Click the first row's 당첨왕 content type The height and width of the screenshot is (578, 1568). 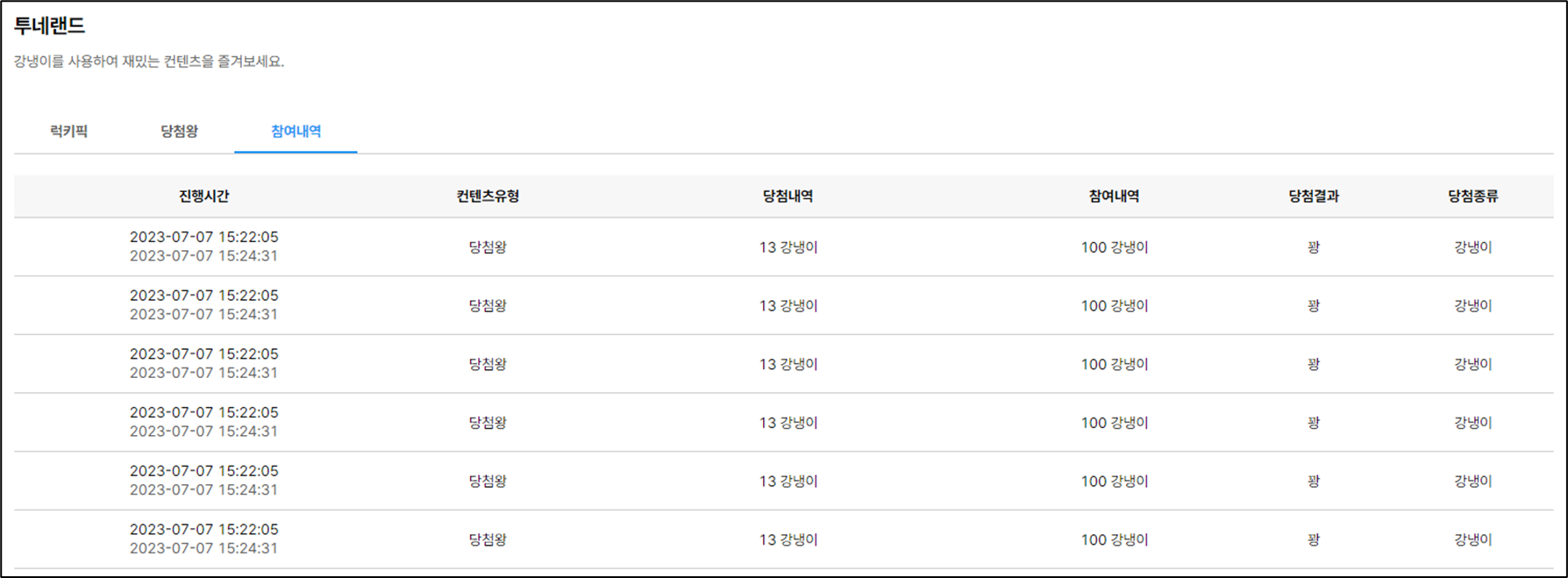(488, 247)
